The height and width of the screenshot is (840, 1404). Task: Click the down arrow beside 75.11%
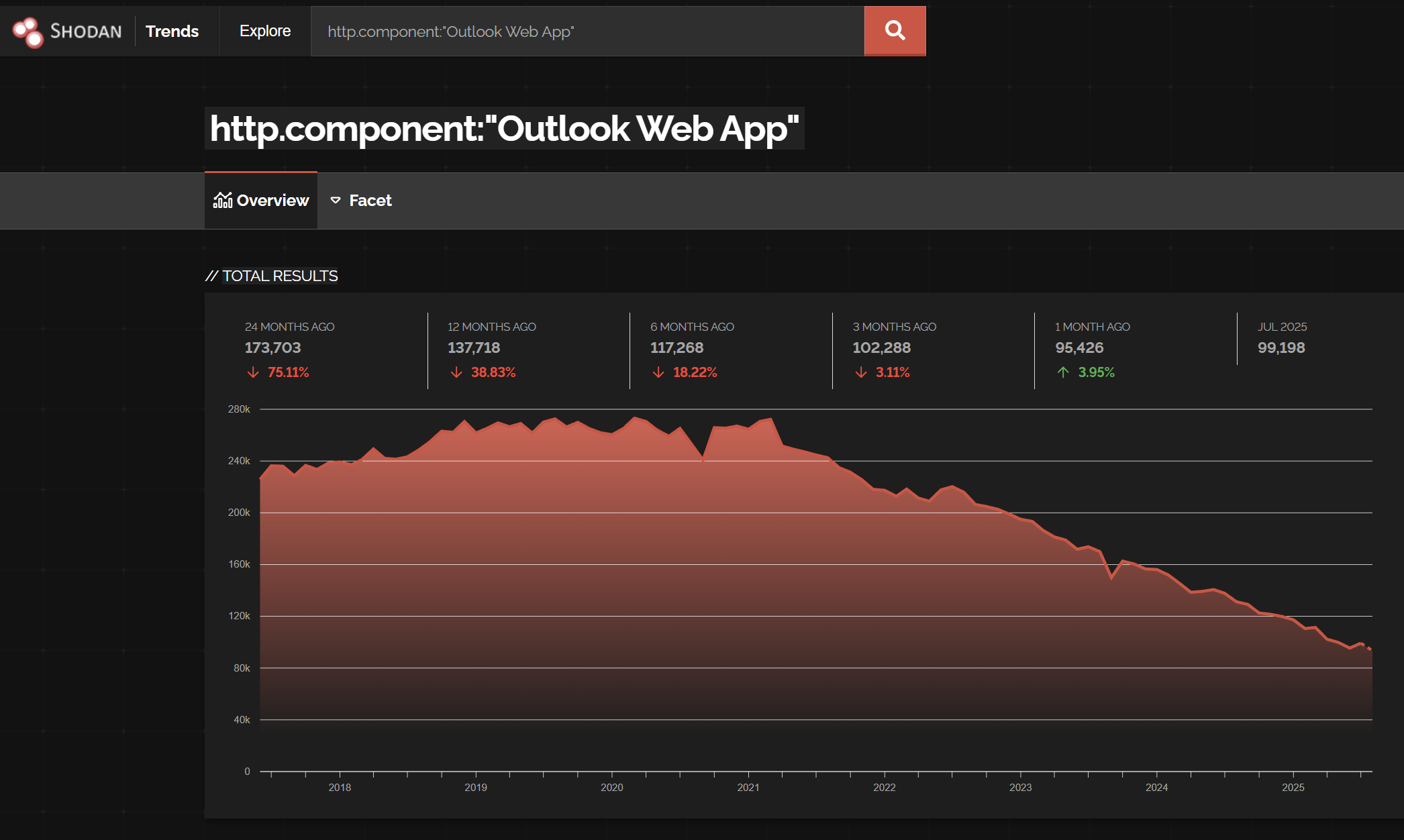[x=253, y=372]
